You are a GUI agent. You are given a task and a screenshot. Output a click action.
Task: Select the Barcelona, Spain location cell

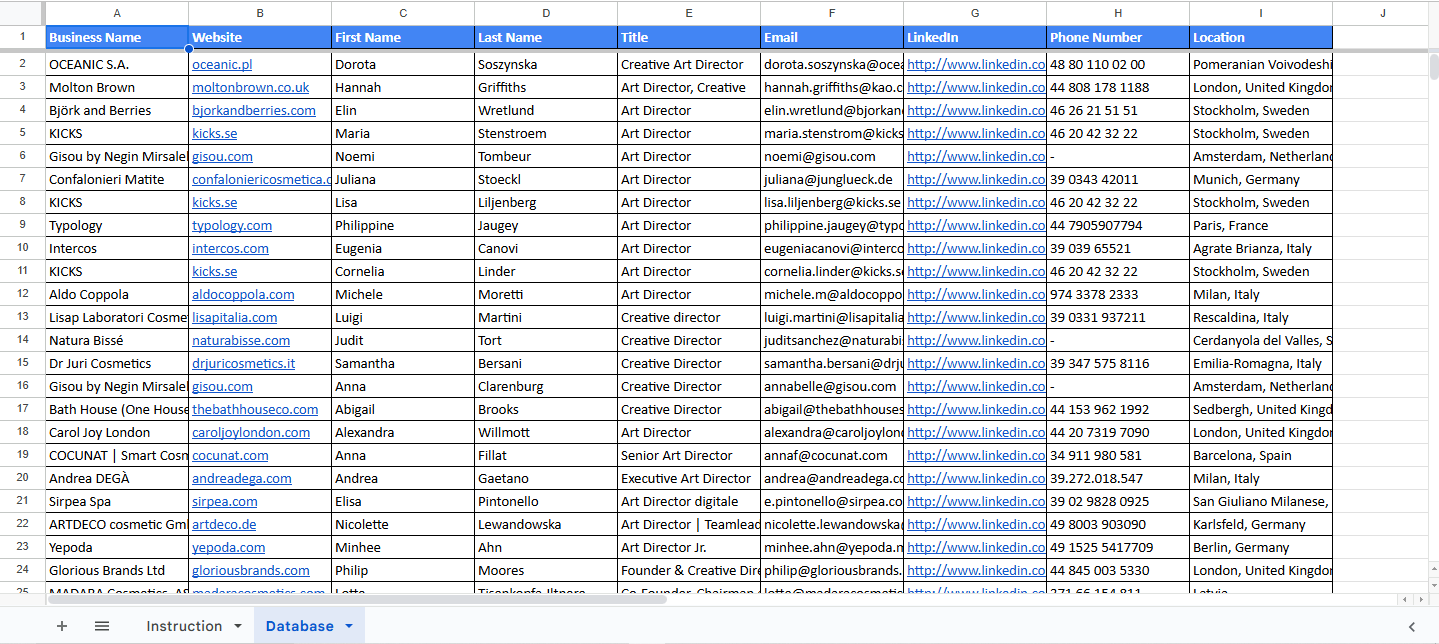click(x=1261, y=455)
